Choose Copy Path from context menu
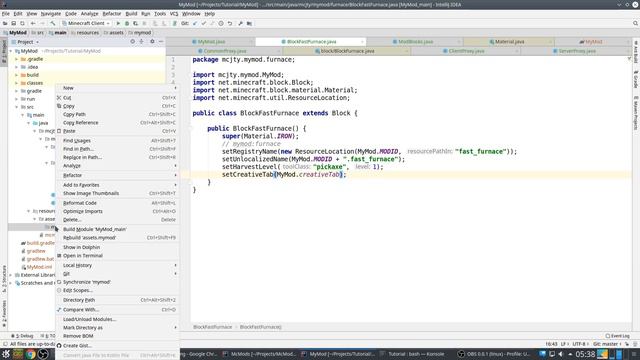The height and width of the screenshot is (360, 640). point(118,115)
